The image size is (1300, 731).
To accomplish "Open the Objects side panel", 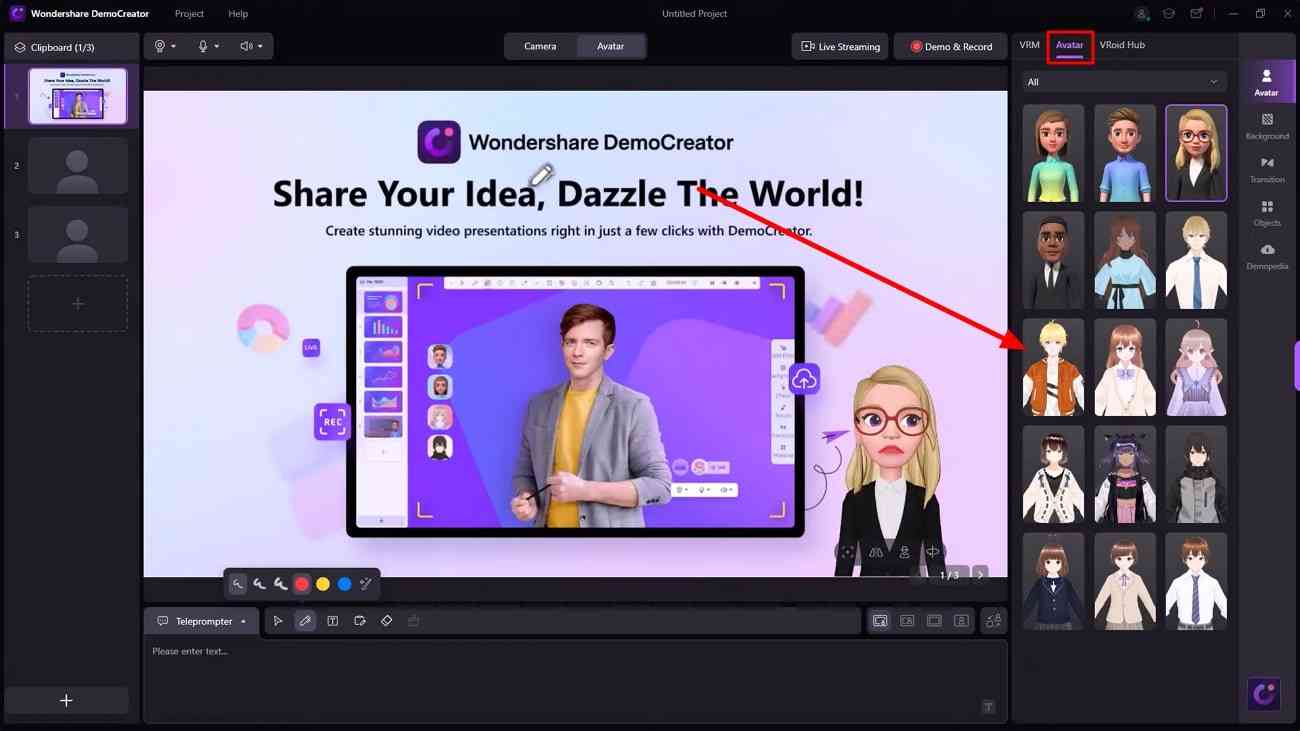I will pos(1267,213).
